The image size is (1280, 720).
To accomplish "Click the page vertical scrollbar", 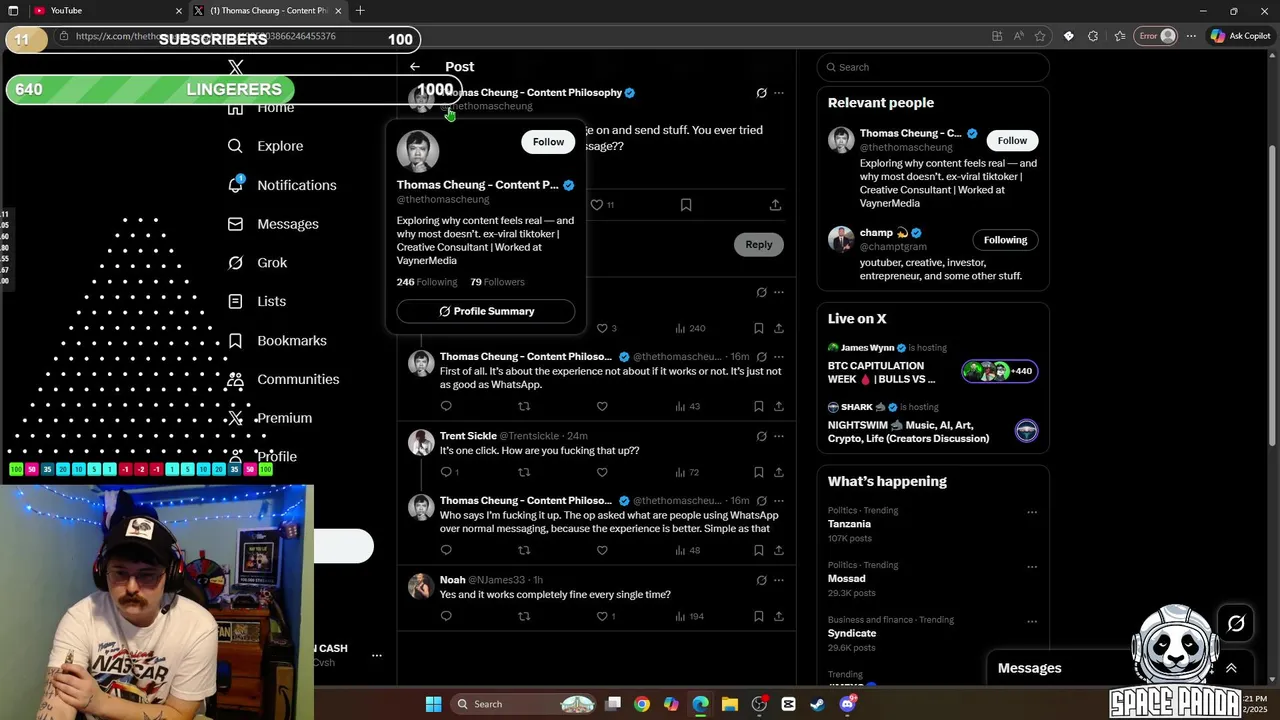I will click(1273, 295).
